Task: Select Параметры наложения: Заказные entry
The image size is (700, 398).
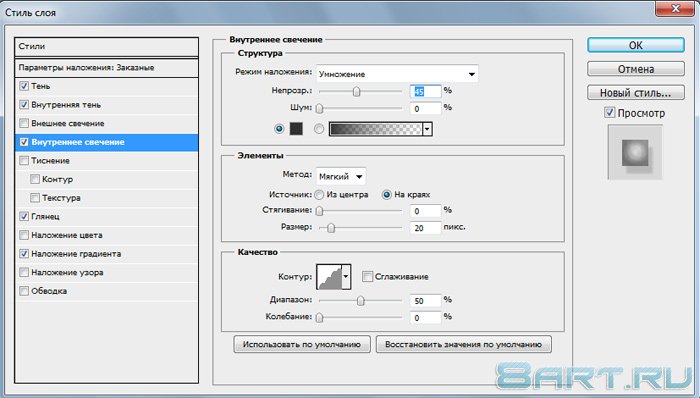Action: coord(107,67)
